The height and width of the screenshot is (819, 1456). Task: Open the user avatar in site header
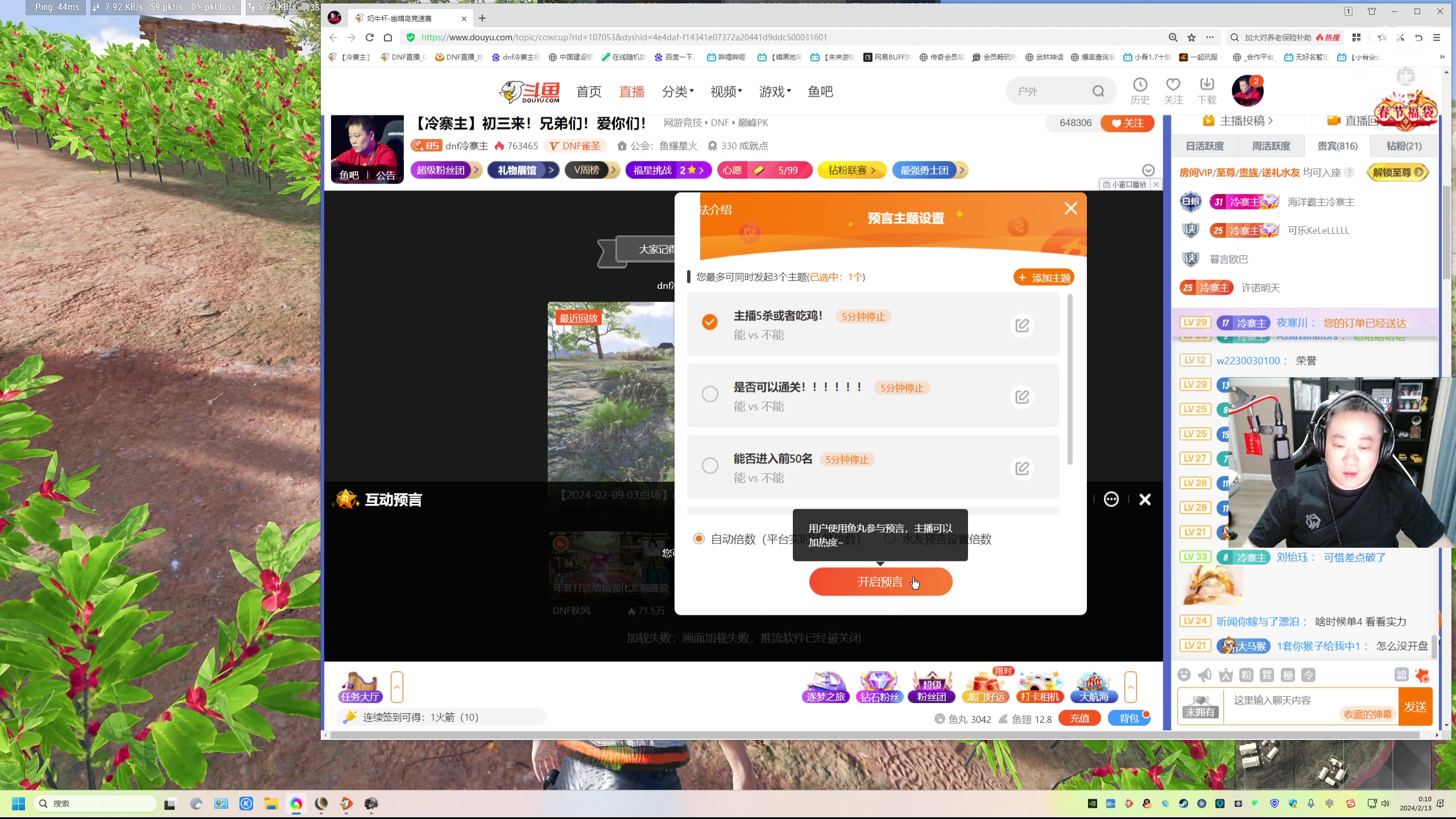point(1247,91)
